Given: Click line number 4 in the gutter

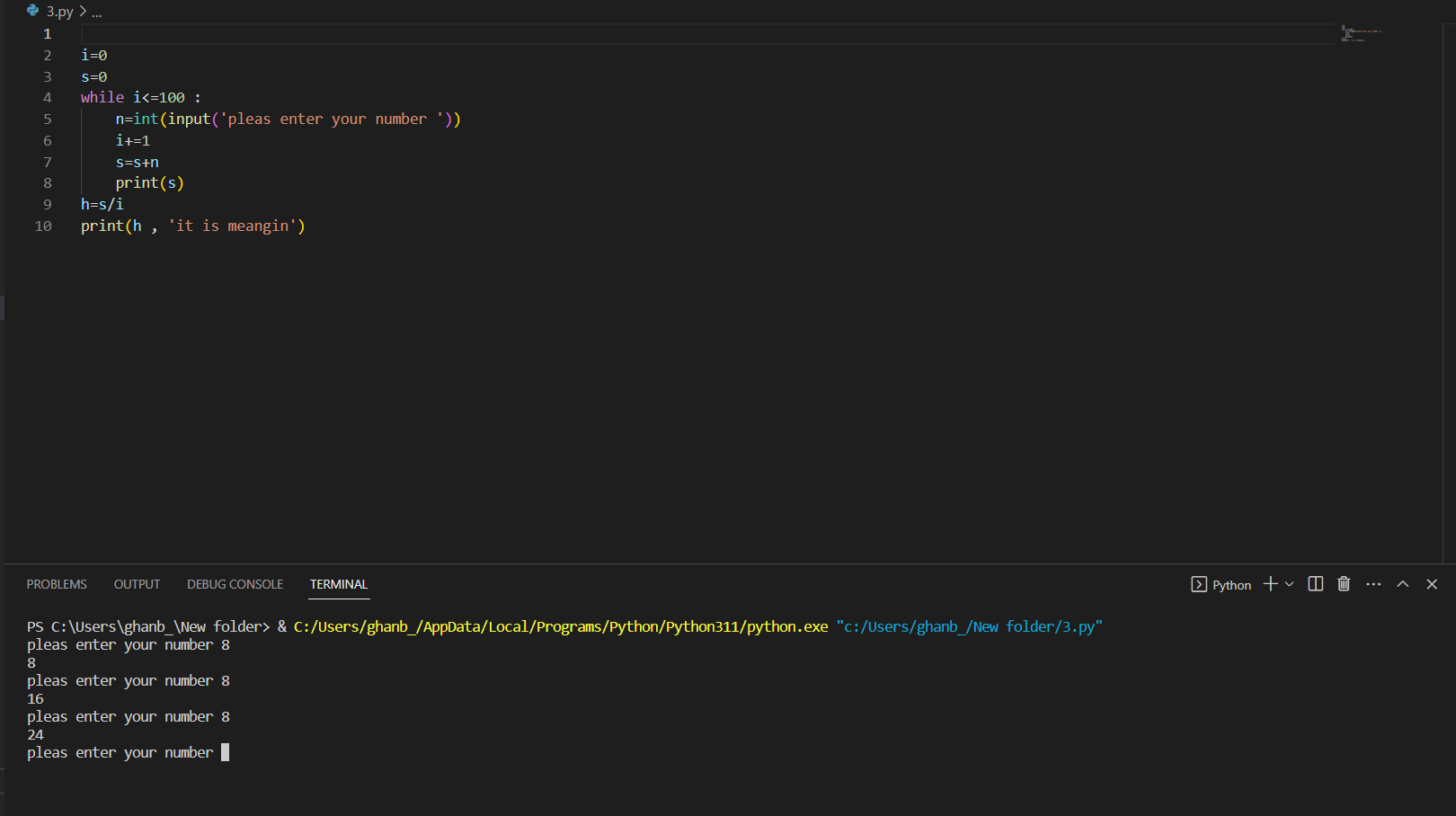Looking at the screenshot, I should point(48,98).
